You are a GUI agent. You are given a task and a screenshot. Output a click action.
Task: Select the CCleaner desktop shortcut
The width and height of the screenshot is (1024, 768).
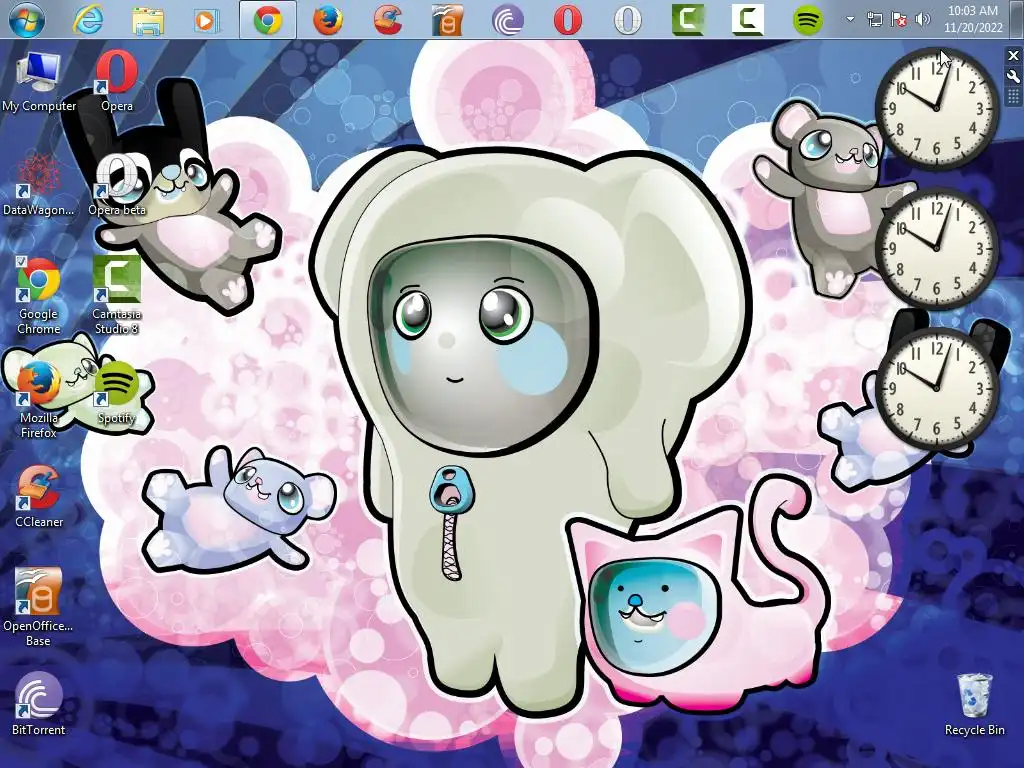pos(39,498)
